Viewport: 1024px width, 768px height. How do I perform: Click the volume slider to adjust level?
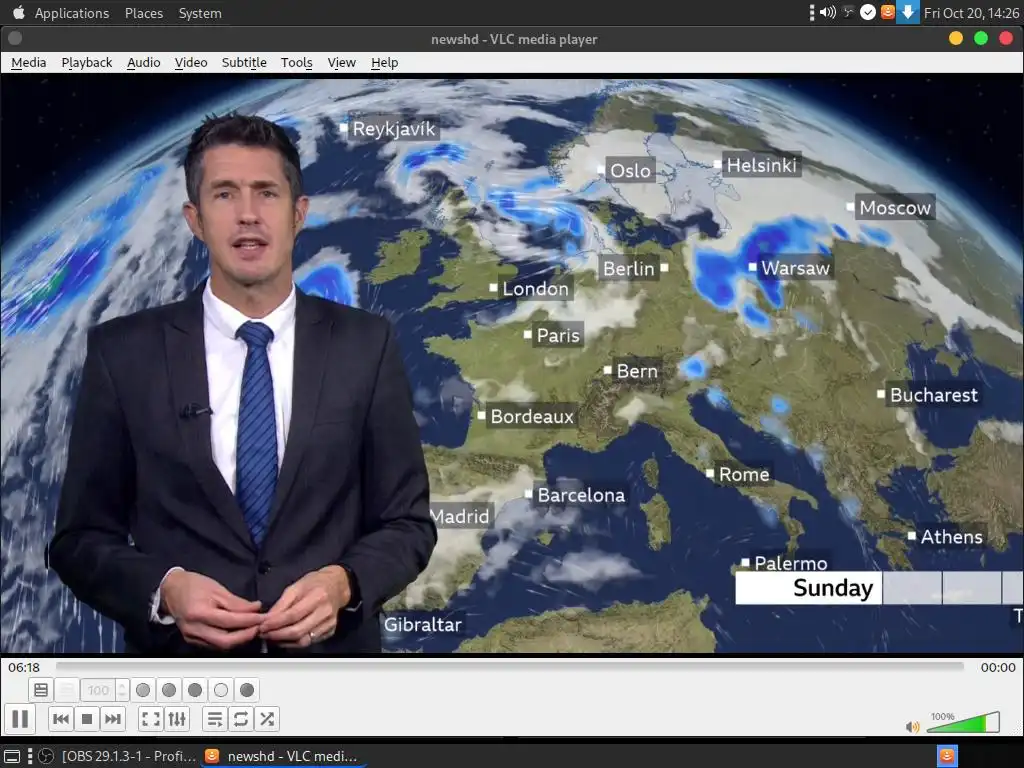pyautogui.click(x=963, y=722)
